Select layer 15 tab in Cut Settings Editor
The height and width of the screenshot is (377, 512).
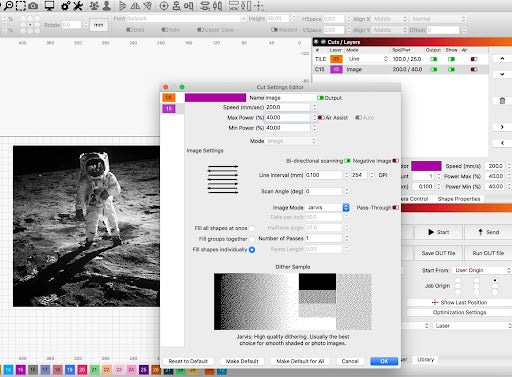(169, 108)
